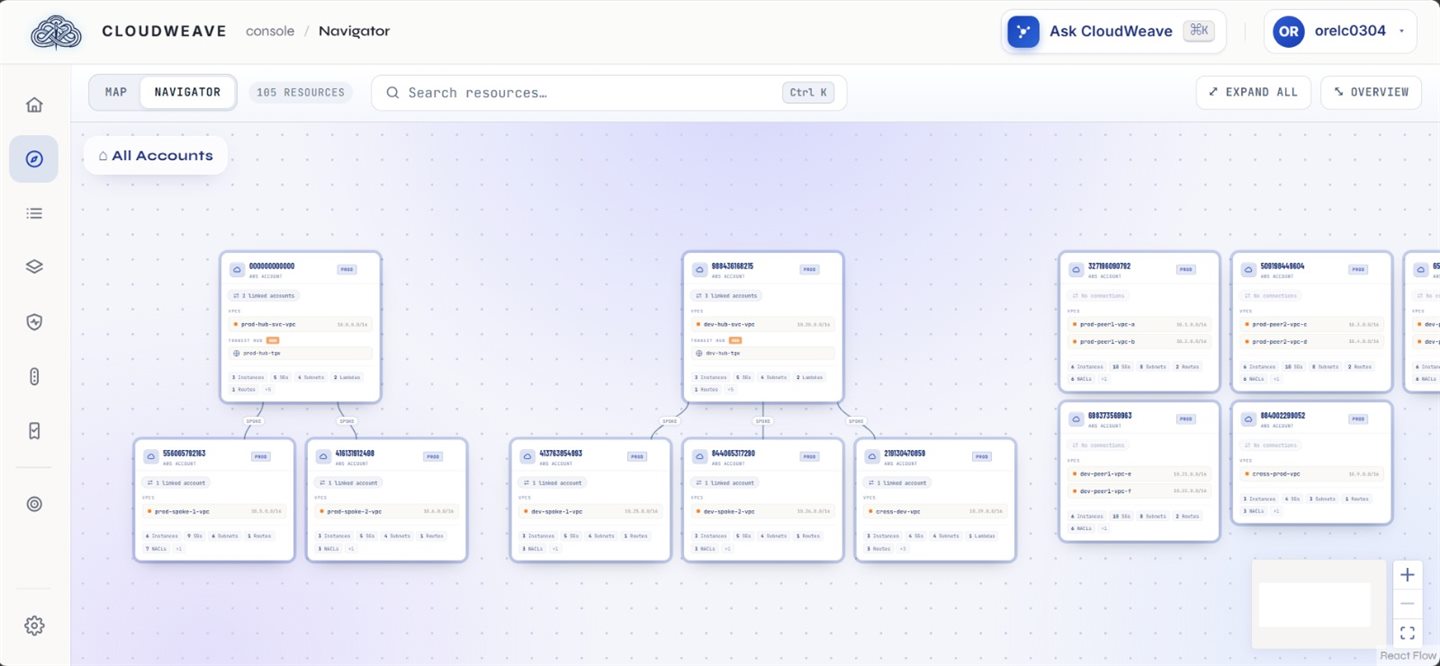Zoom in with the plus control
The image size is (1440, 666).
tap(1407, 575)
